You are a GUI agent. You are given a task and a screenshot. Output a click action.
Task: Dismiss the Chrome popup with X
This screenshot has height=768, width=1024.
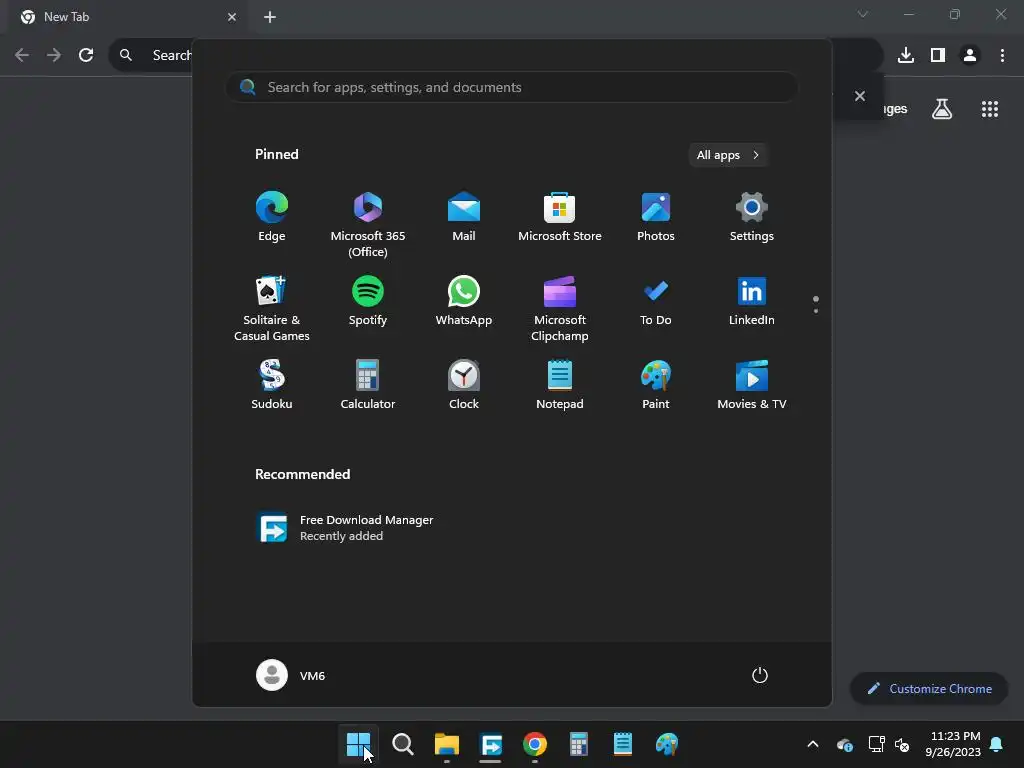click(x=860, y=96)
